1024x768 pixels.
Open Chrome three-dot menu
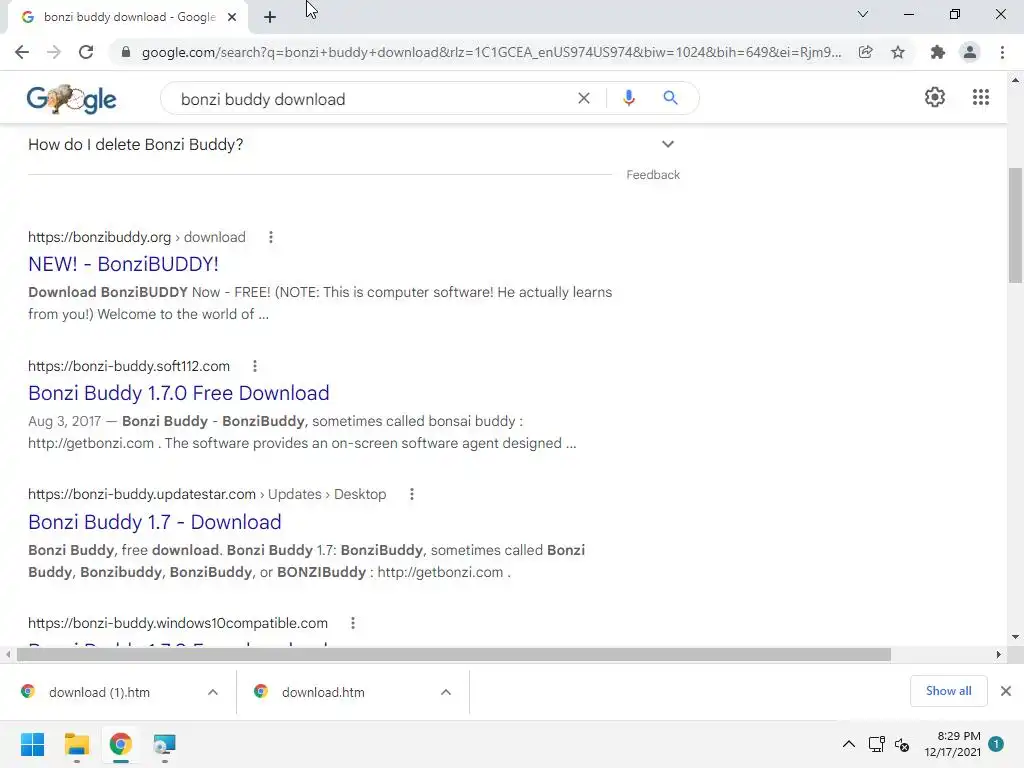1002,52
